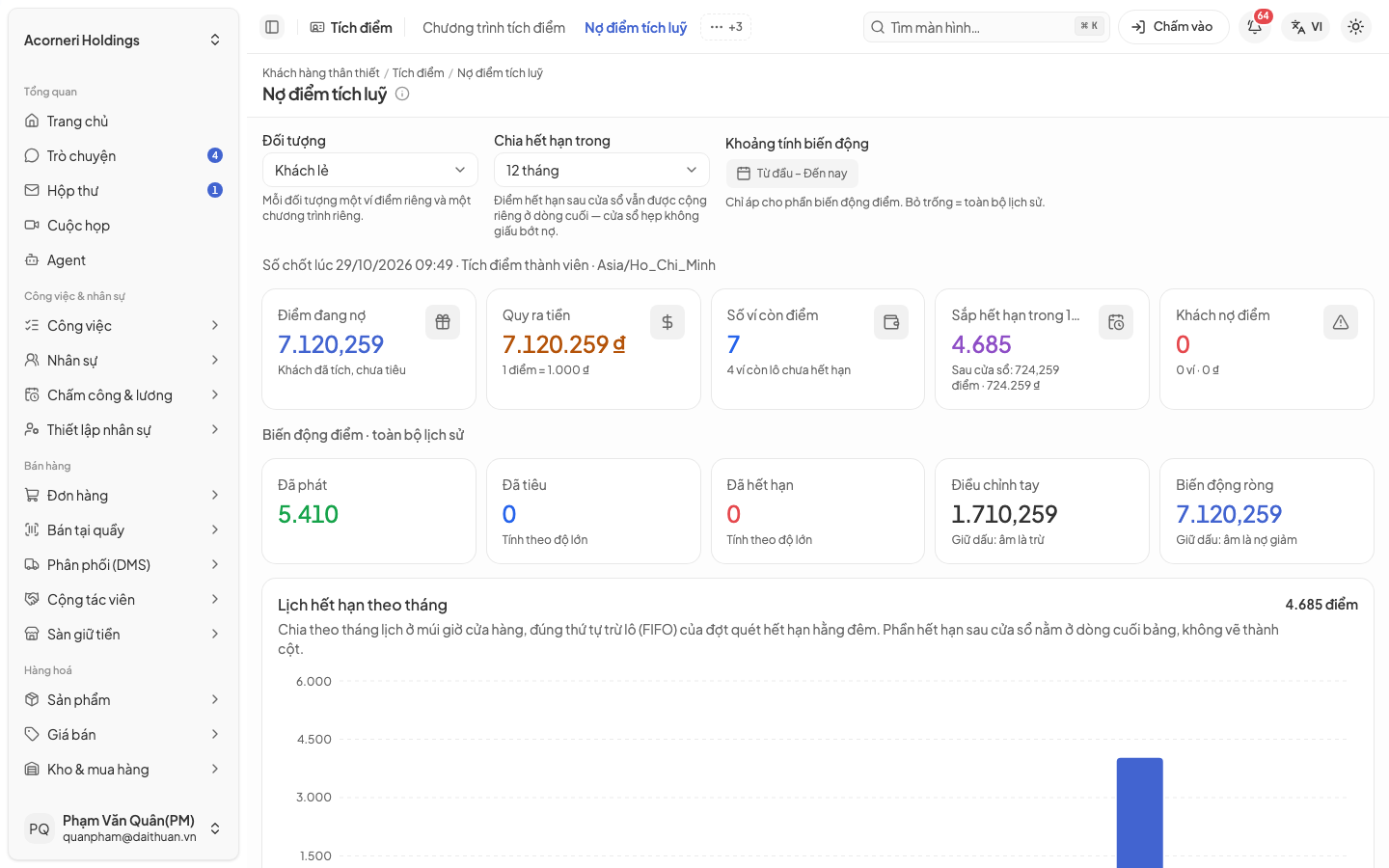Click the wallet icon on Số ví còn điểm card
Screen dimensions: 1389x868
[891, 322]
